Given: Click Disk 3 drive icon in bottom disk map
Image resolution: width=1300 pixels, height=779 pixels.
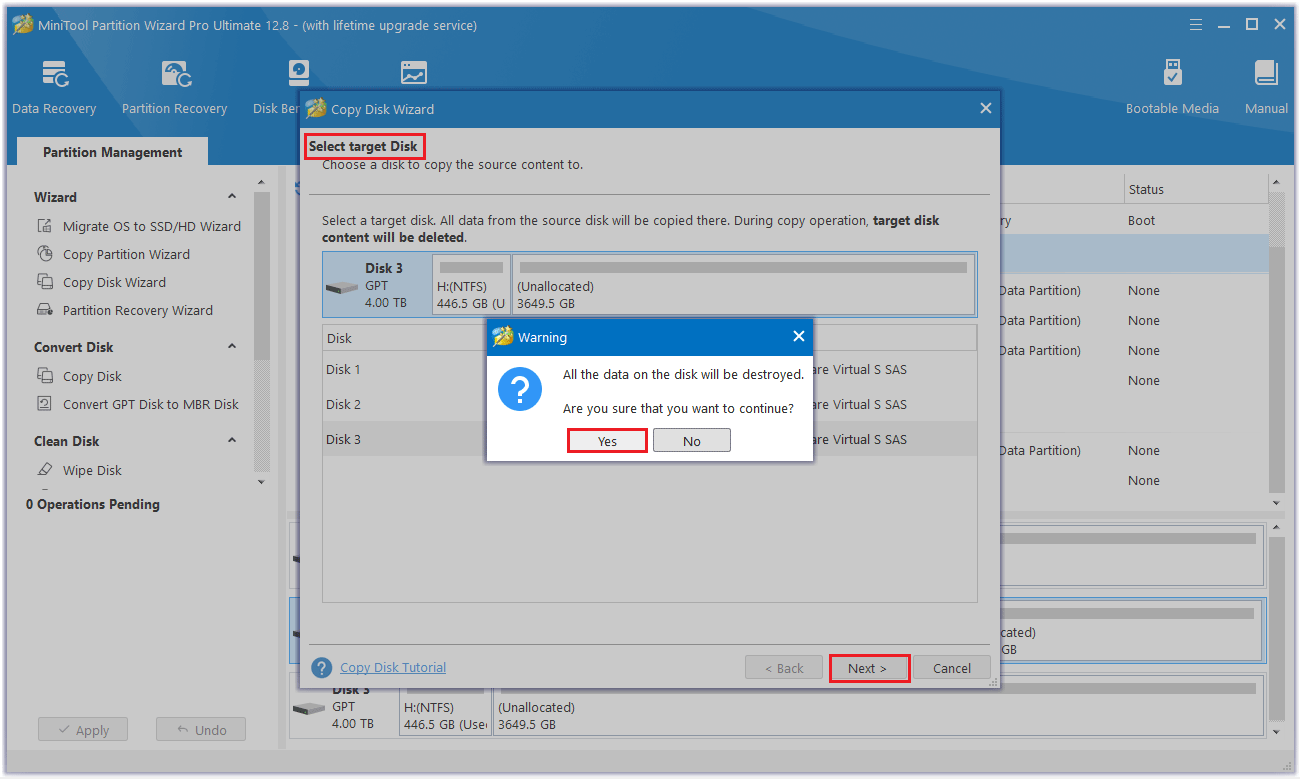Looking at the screenshot, I should coord(309,708).
